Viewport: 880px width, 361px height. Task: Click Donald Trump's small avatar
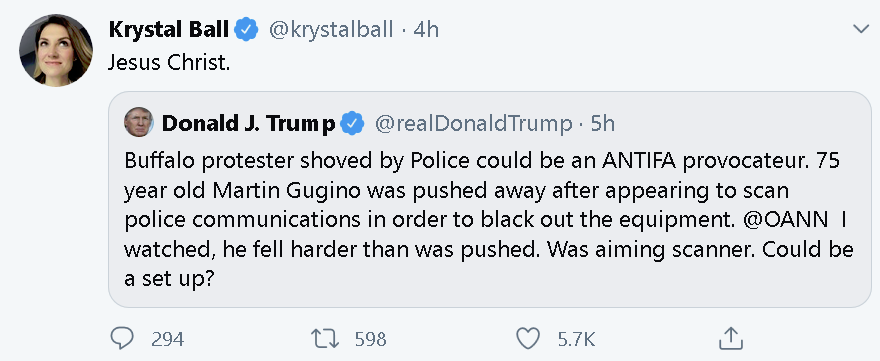pyautogui.click(x=139, y=122)
